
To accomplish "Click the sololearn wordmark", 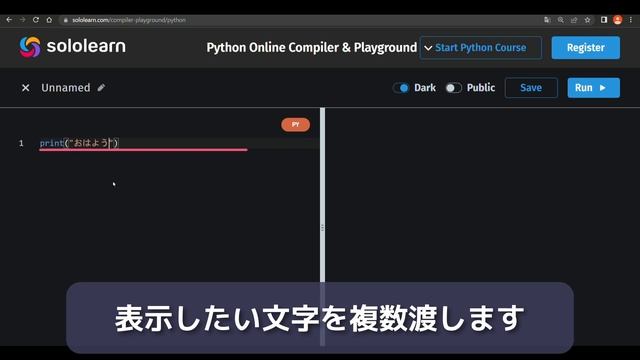I will pyautogui.click(x=86, y=46).
